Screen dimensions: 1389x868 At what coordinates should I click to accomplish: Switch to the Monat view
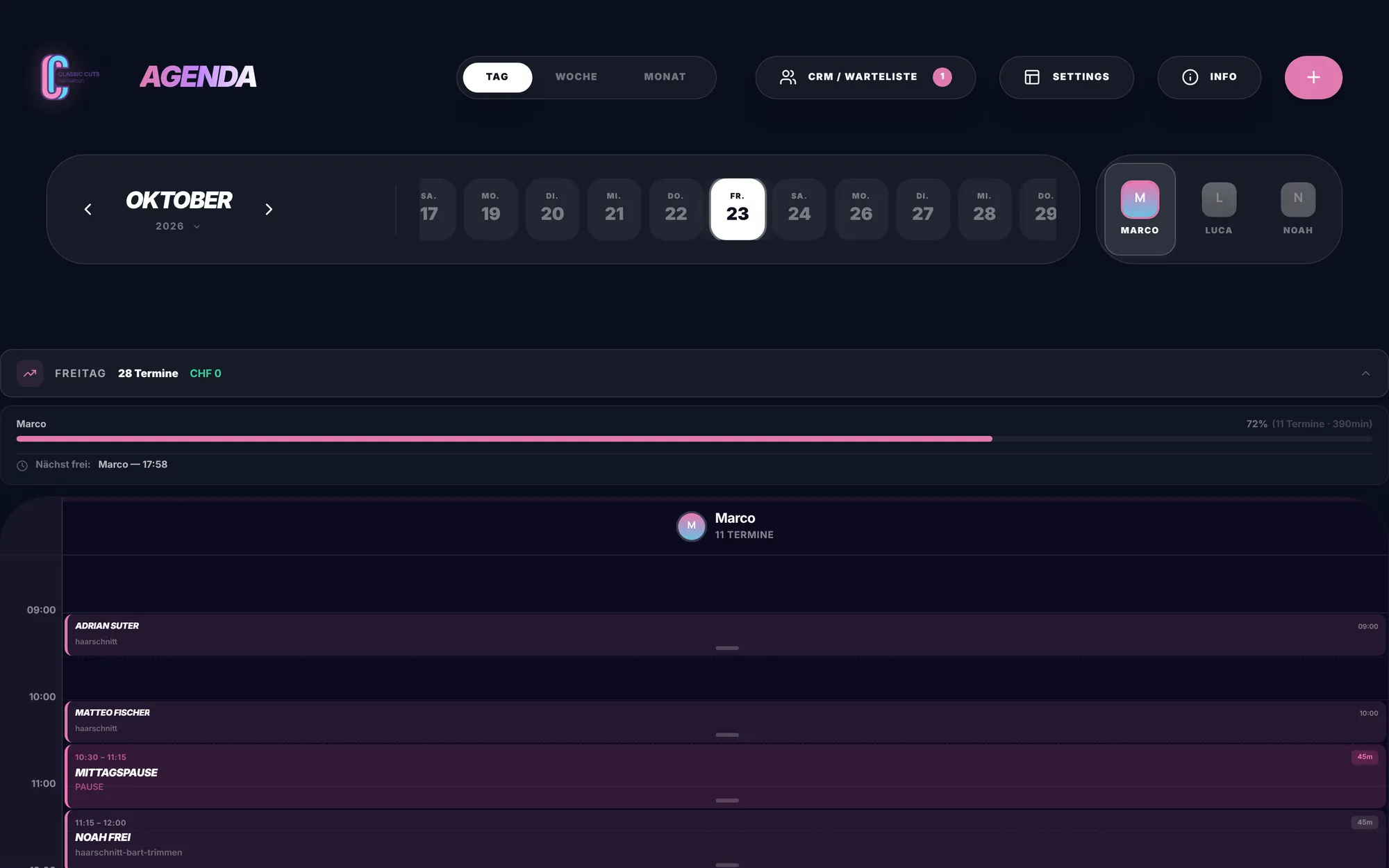665,77
